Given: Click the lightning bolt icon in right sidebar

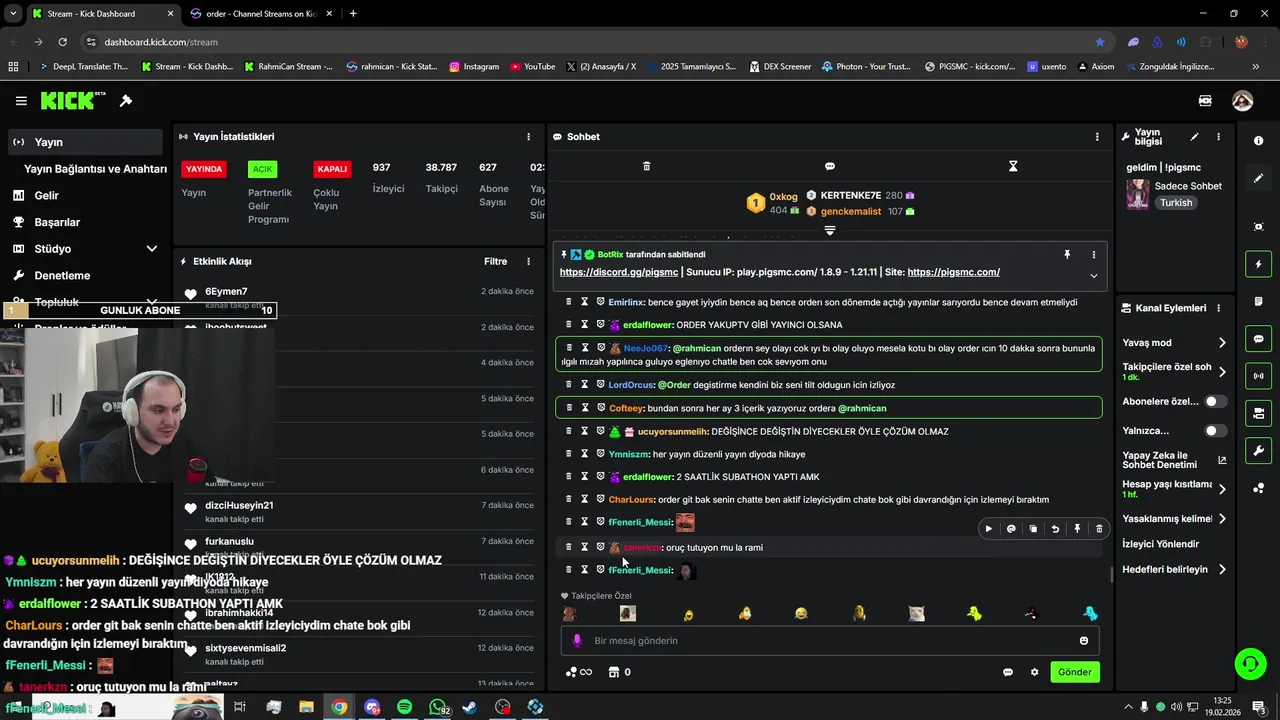Looking at the screenshot, I should pyautogui.click(x=1258, y=264).
